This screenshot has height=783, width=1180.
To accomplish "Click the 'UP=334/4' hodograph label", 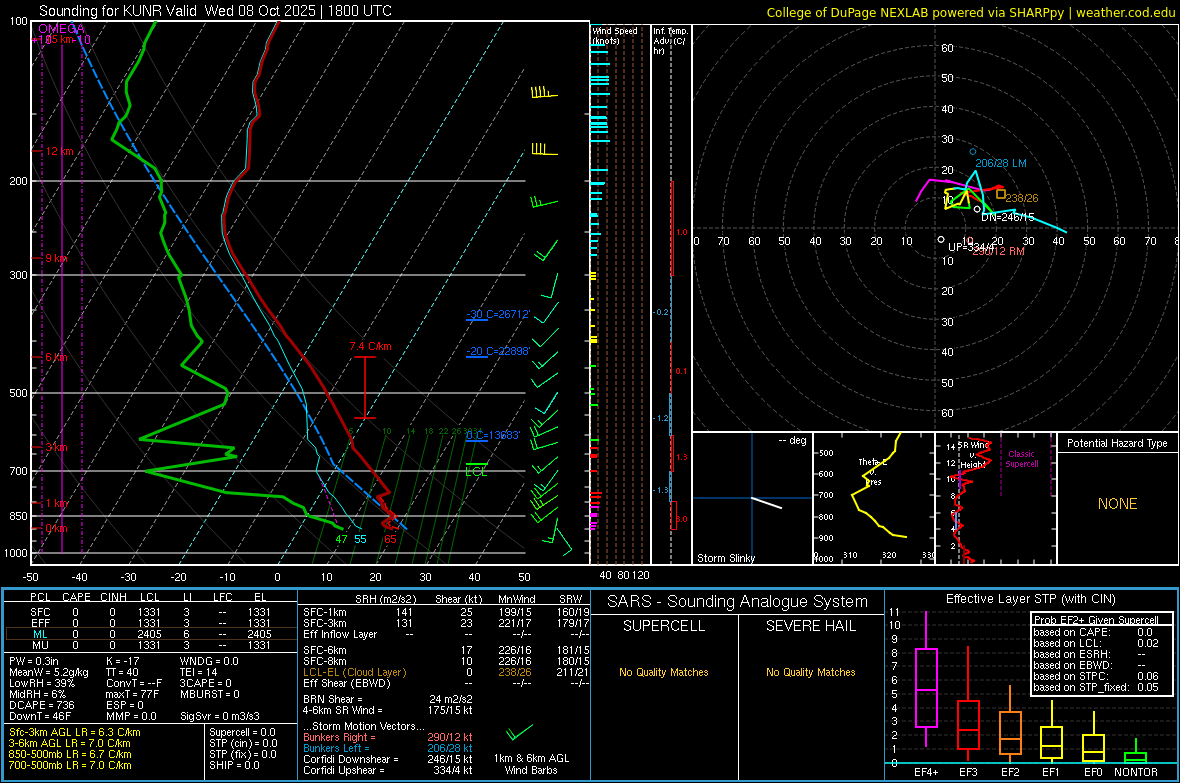I will click(x=971, y=247).
